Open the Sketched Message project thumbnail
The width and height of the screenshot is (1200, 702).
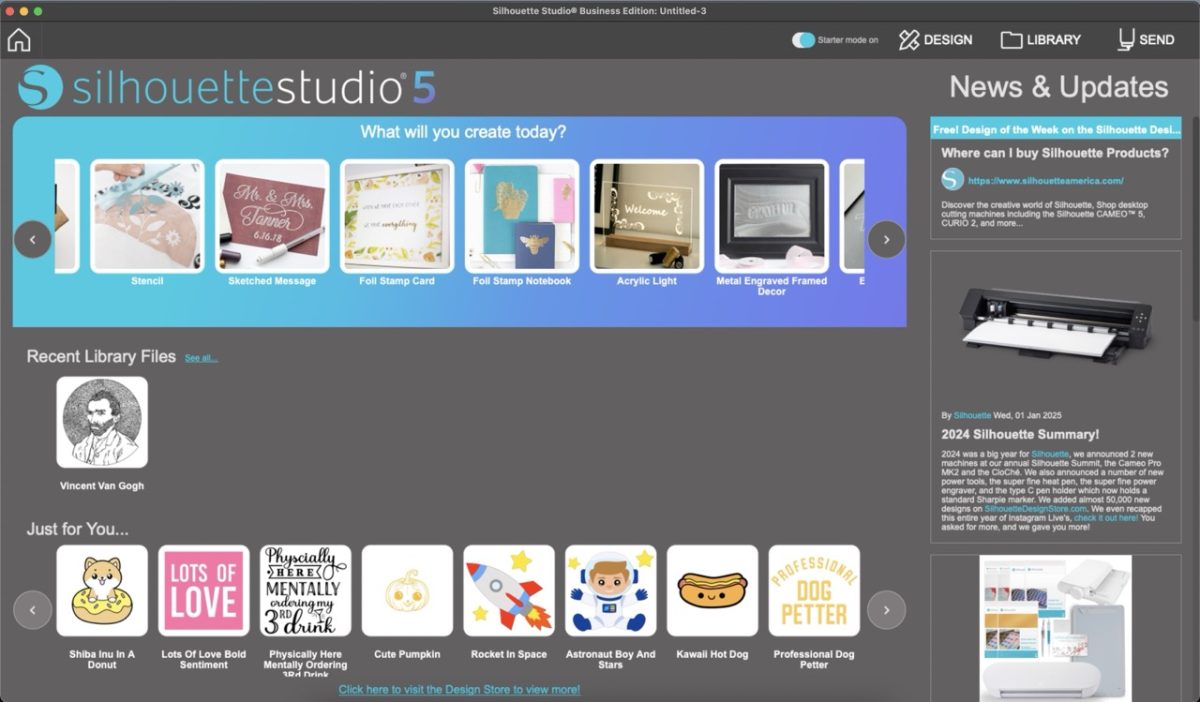[272, 216]
